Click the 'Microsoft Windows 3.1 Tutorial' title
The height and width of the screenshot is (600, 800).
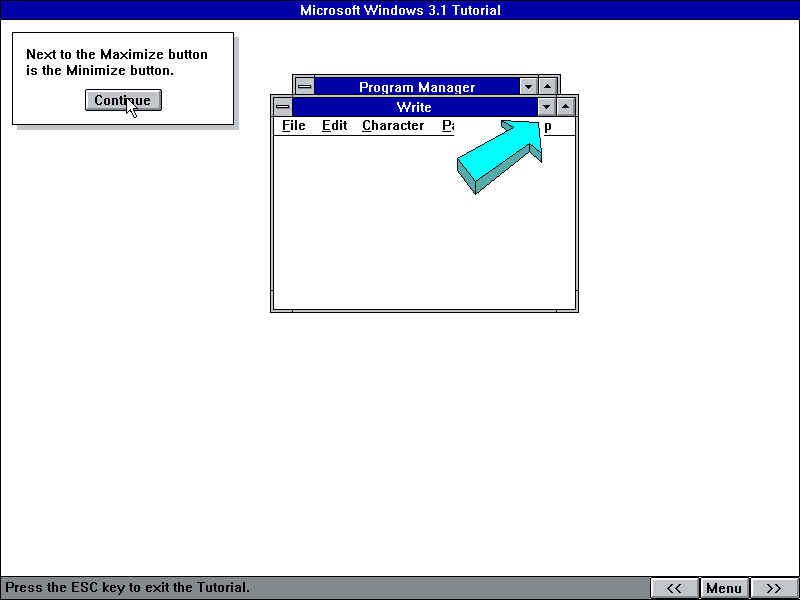(400, 10)
